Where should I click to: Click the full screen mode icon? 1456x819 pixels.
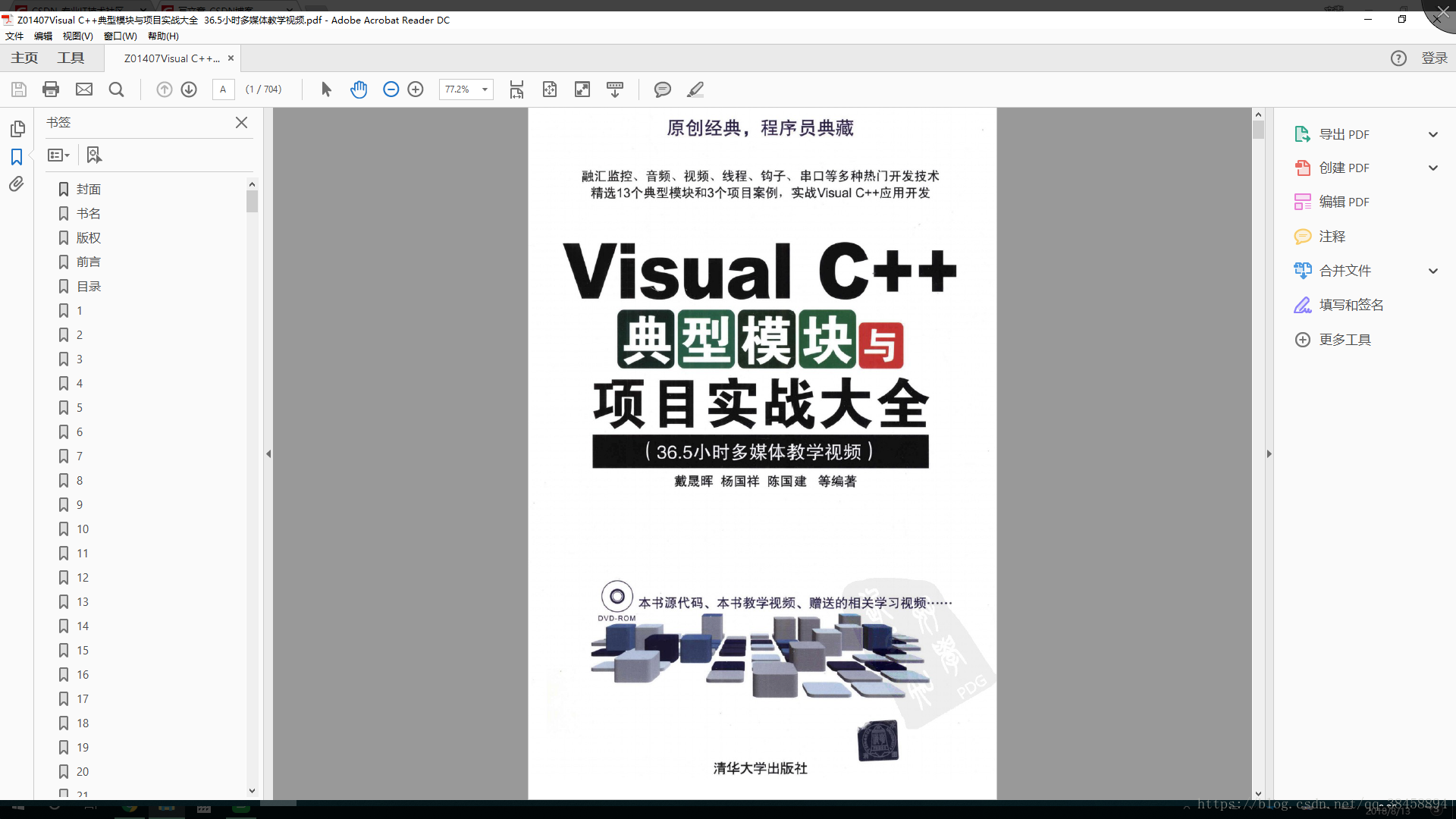tap(582, 89)
